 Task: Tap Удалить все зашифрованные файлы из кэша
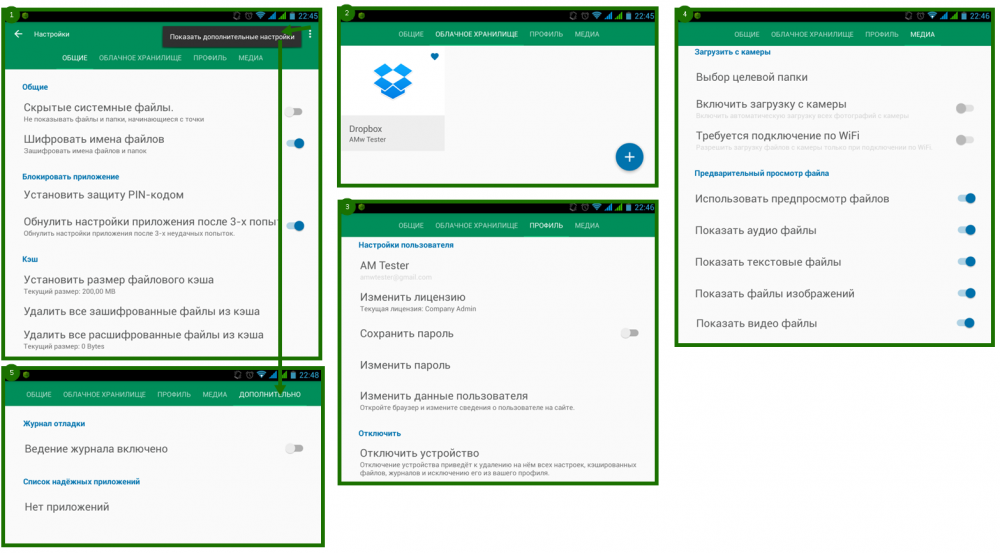click(142, 311)
